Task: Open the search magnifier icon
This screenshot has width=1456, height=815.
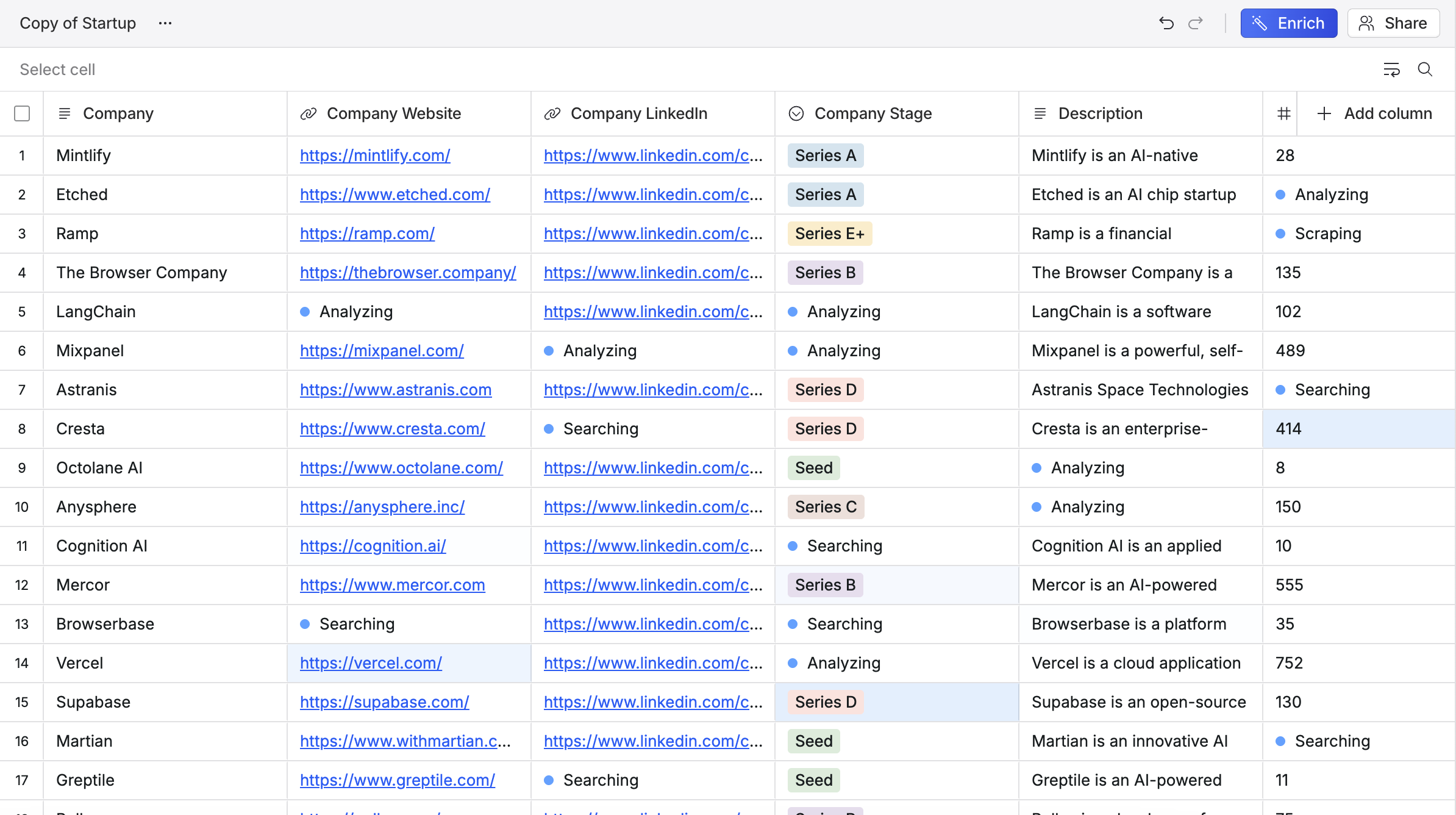Action: (x=1425, y=70)
